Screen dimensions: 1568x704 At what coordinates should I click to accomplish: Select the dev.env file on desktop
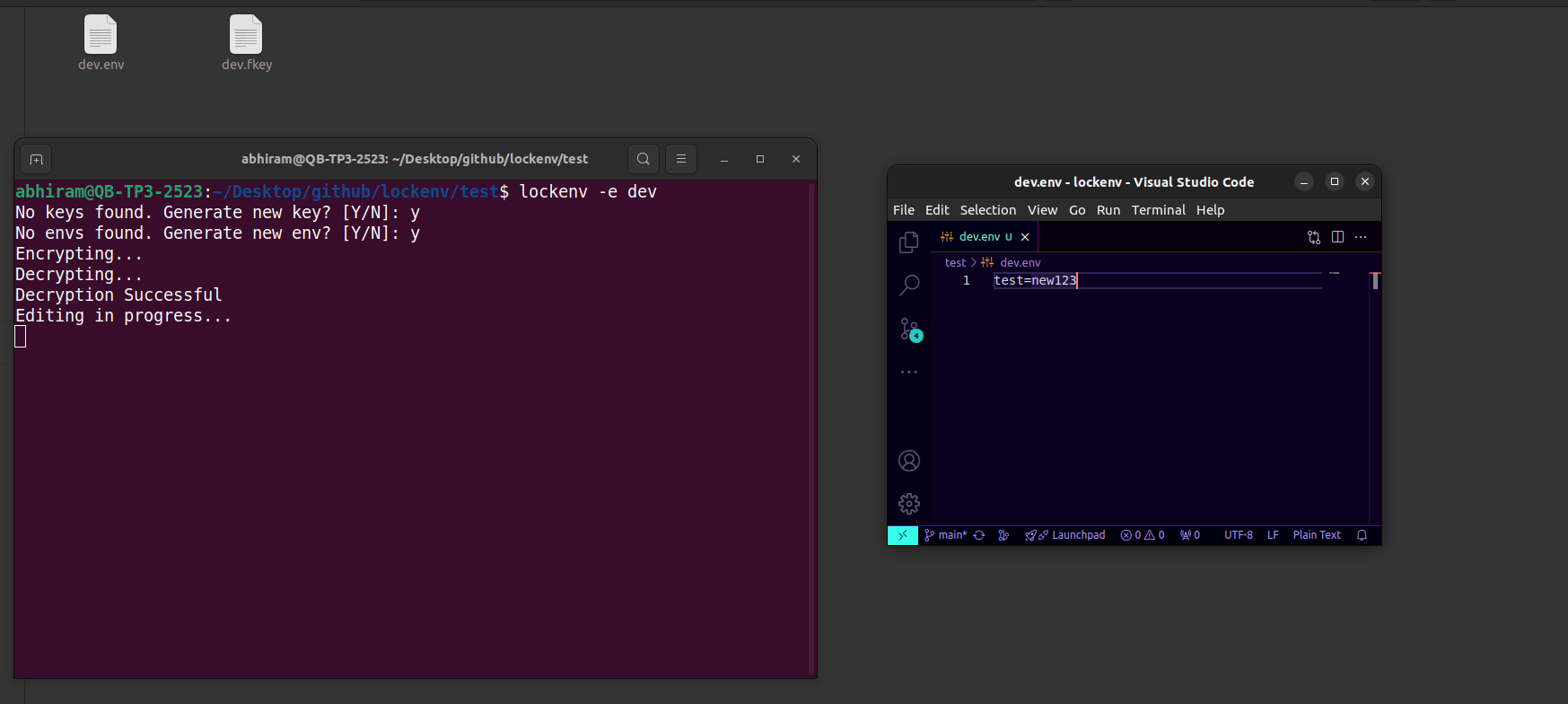coord(101,42)
